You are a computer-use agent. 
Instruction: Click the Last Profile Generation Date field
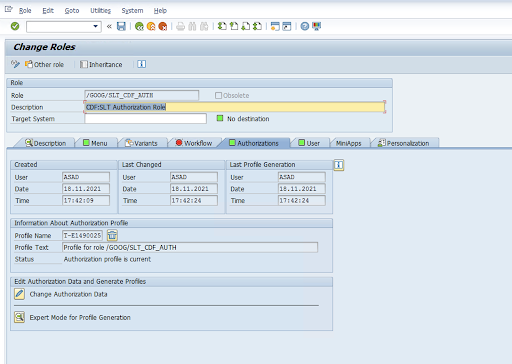[302, 189]
